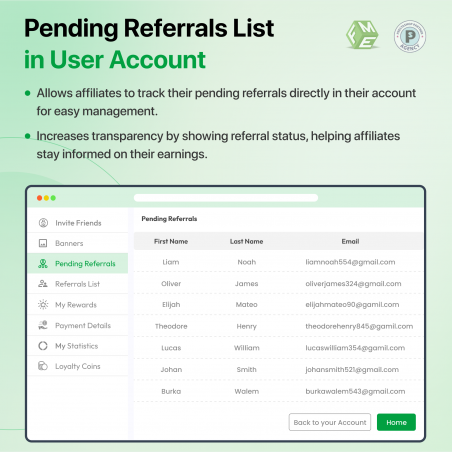Click the liamnoah554@gmail.com email cell
This screenshot has width=452, height=452.
[350, 262]
